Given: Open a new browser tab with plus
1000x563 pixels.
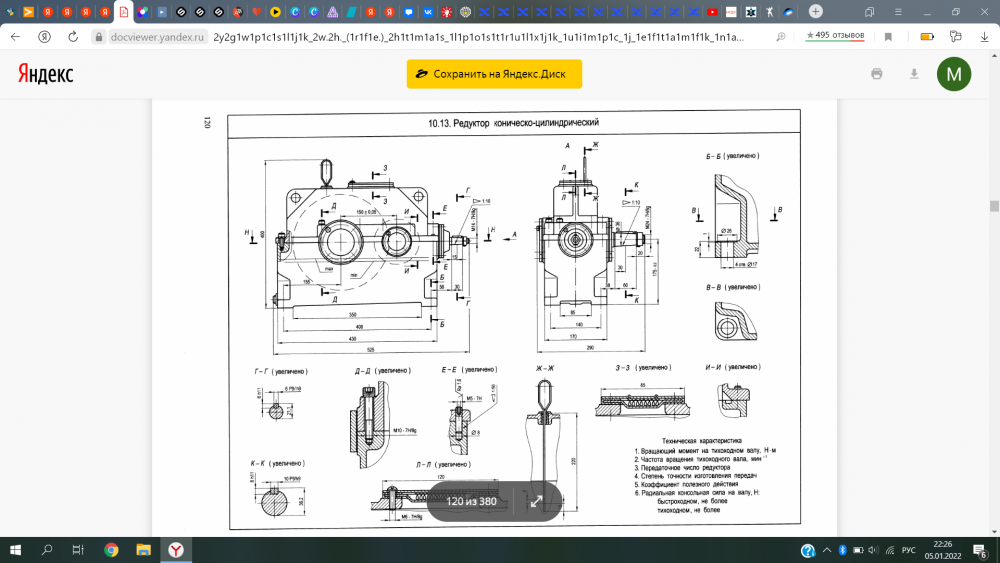Looking at the screenshot, I should pos(816,11).
